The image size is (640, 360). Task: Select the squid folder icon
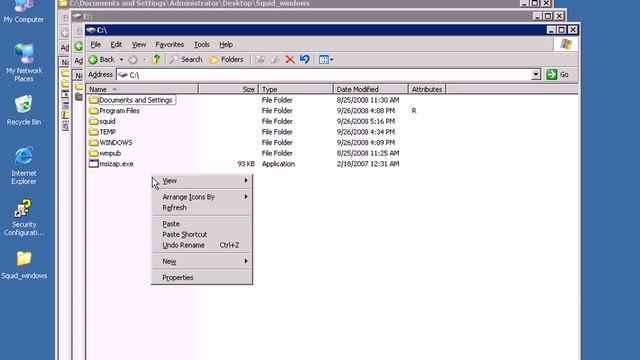point(93,121)
